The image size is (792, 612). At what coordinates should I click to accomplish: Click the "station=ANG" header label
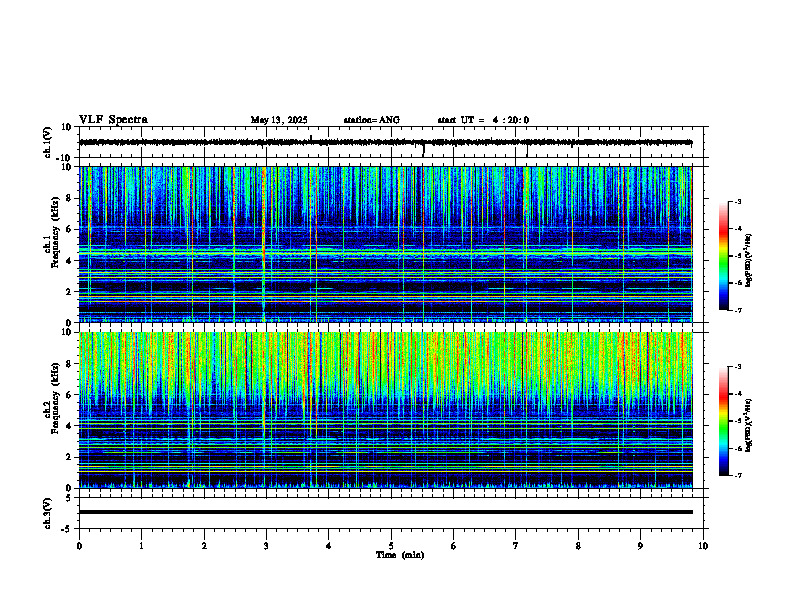371,120
